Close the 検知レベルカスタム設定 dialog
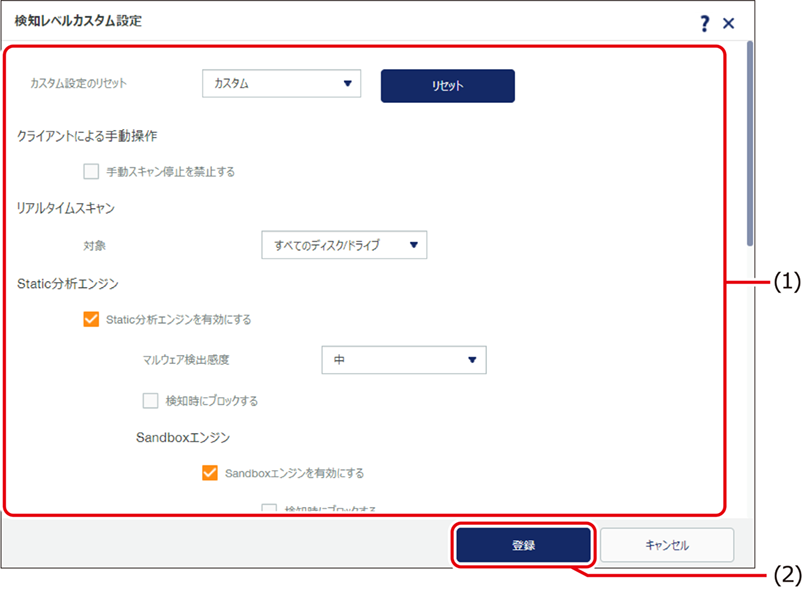This screenshot has height=589, width=805. coord(729,23)
